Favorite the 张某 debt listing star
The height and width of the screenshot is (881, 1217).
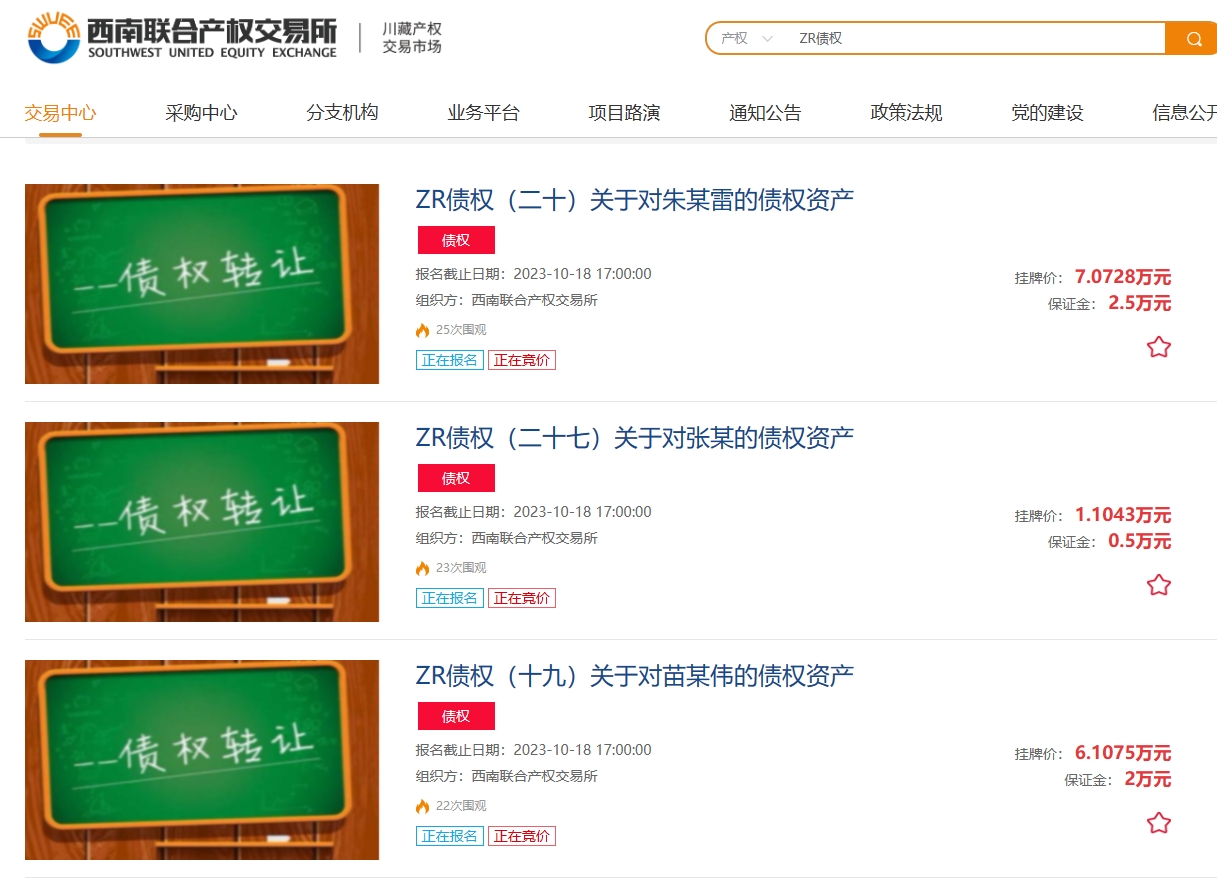pos(1158,585)
